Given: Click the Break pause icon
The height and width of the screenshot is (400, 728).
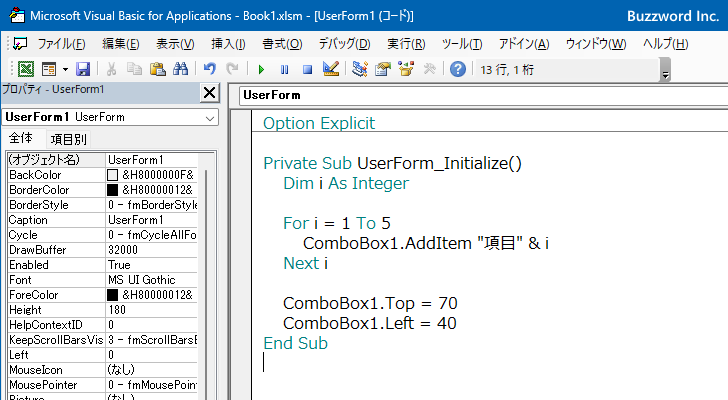Looking at the screenshot, I should 284,70.
